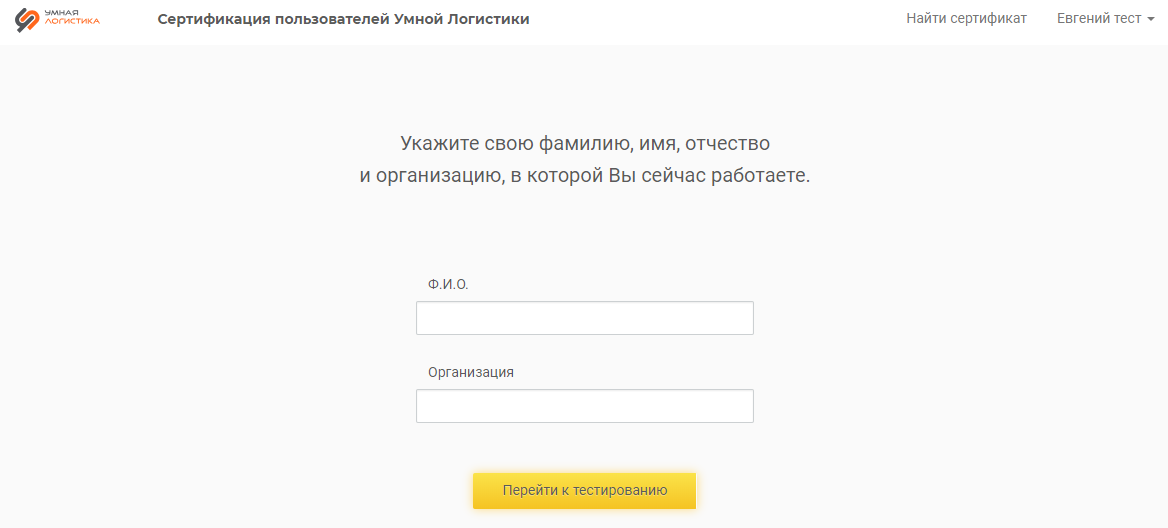Click the Умная Логистика logo symbol
The height and width of the screenshot is (528, 1168).
[x=28, y=19]
